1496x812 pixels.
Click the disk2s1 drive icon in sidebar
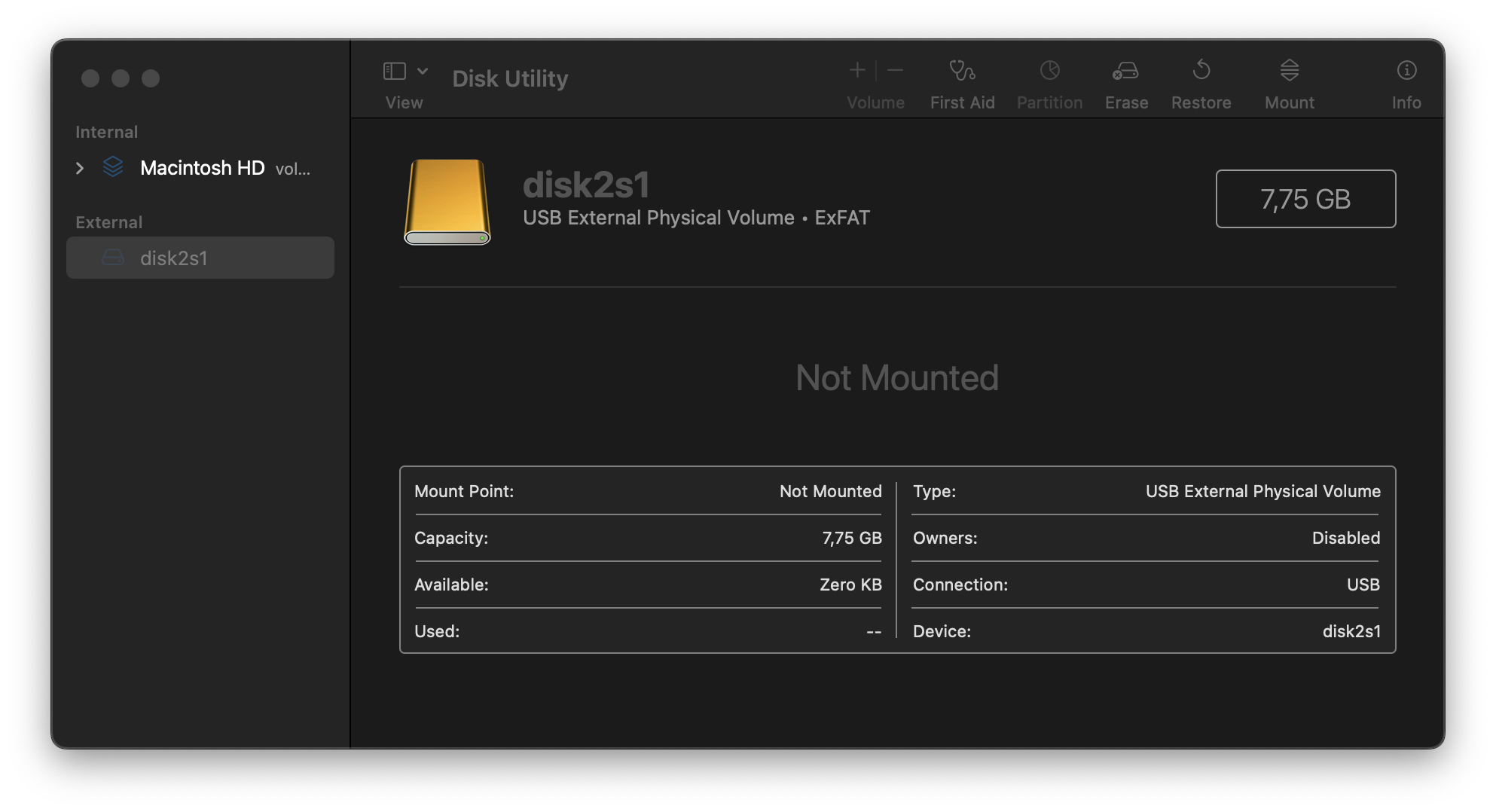pyautogui.click(x=113, y=258)
